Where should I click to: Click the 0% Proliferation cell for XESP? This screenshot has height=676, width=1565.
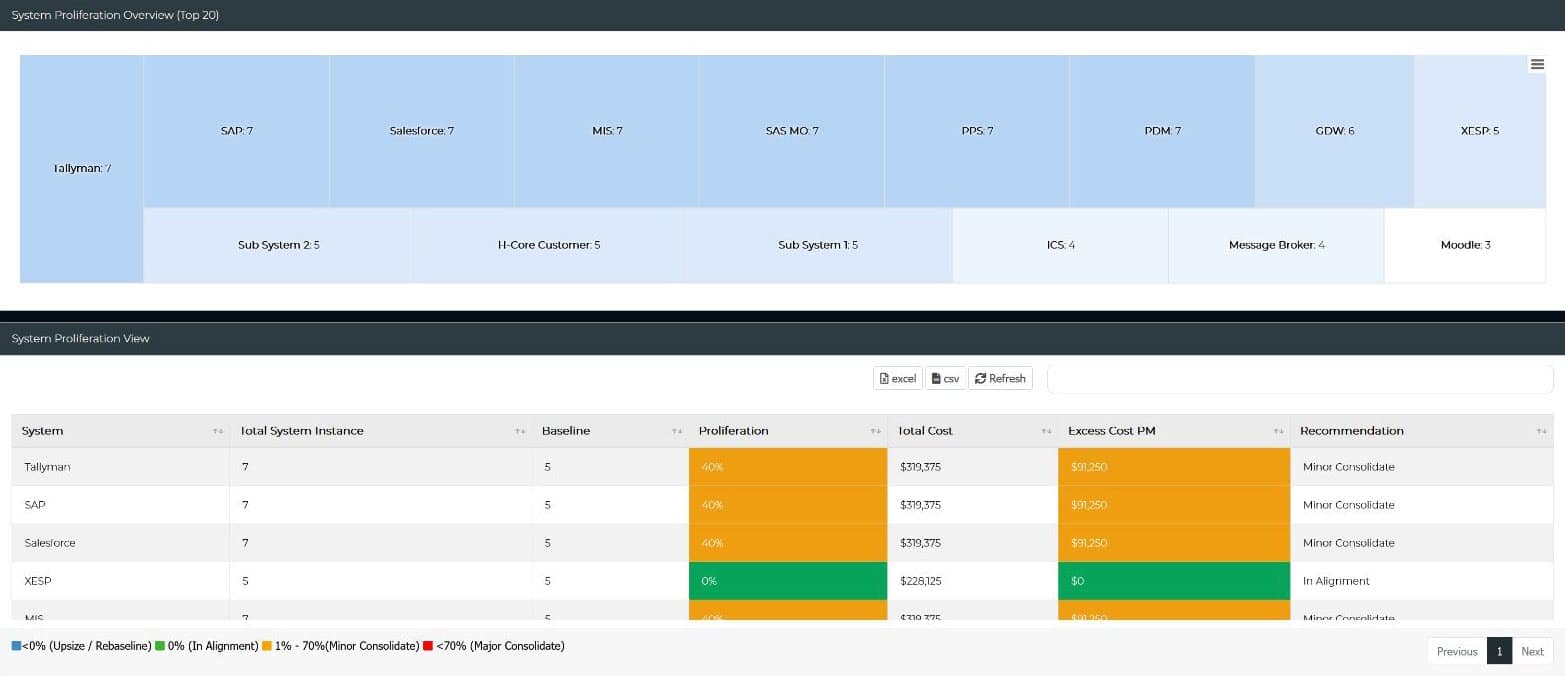(x=788, y=581)
